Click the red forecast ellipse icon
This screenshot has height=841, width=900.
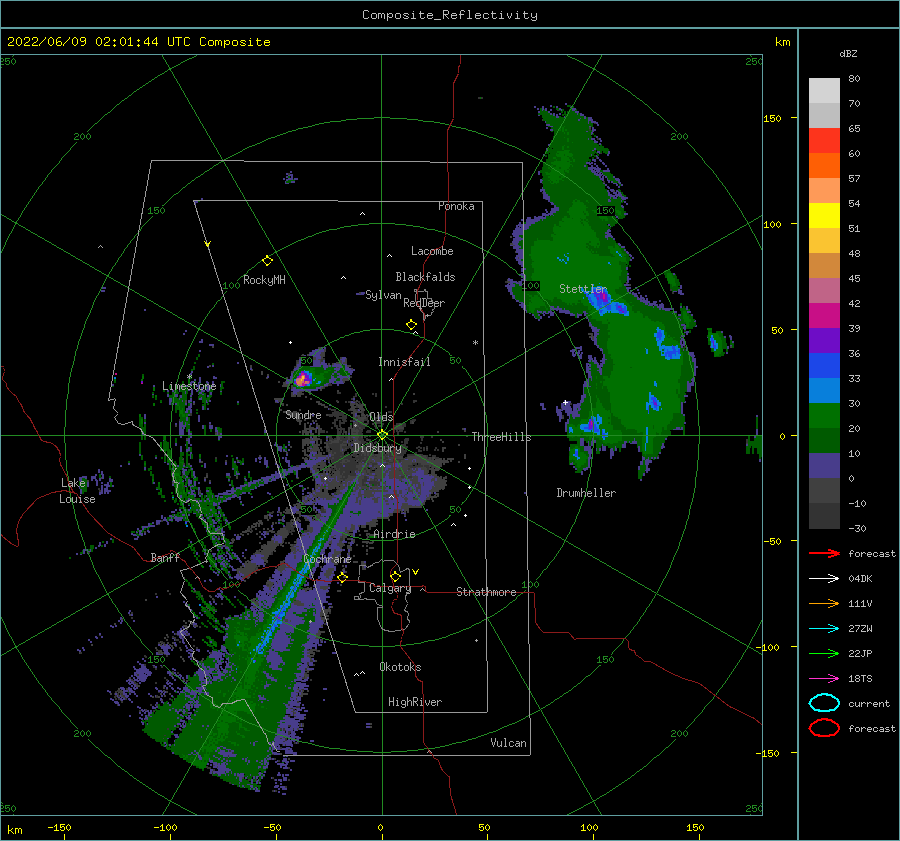click(x=824, y=728)
